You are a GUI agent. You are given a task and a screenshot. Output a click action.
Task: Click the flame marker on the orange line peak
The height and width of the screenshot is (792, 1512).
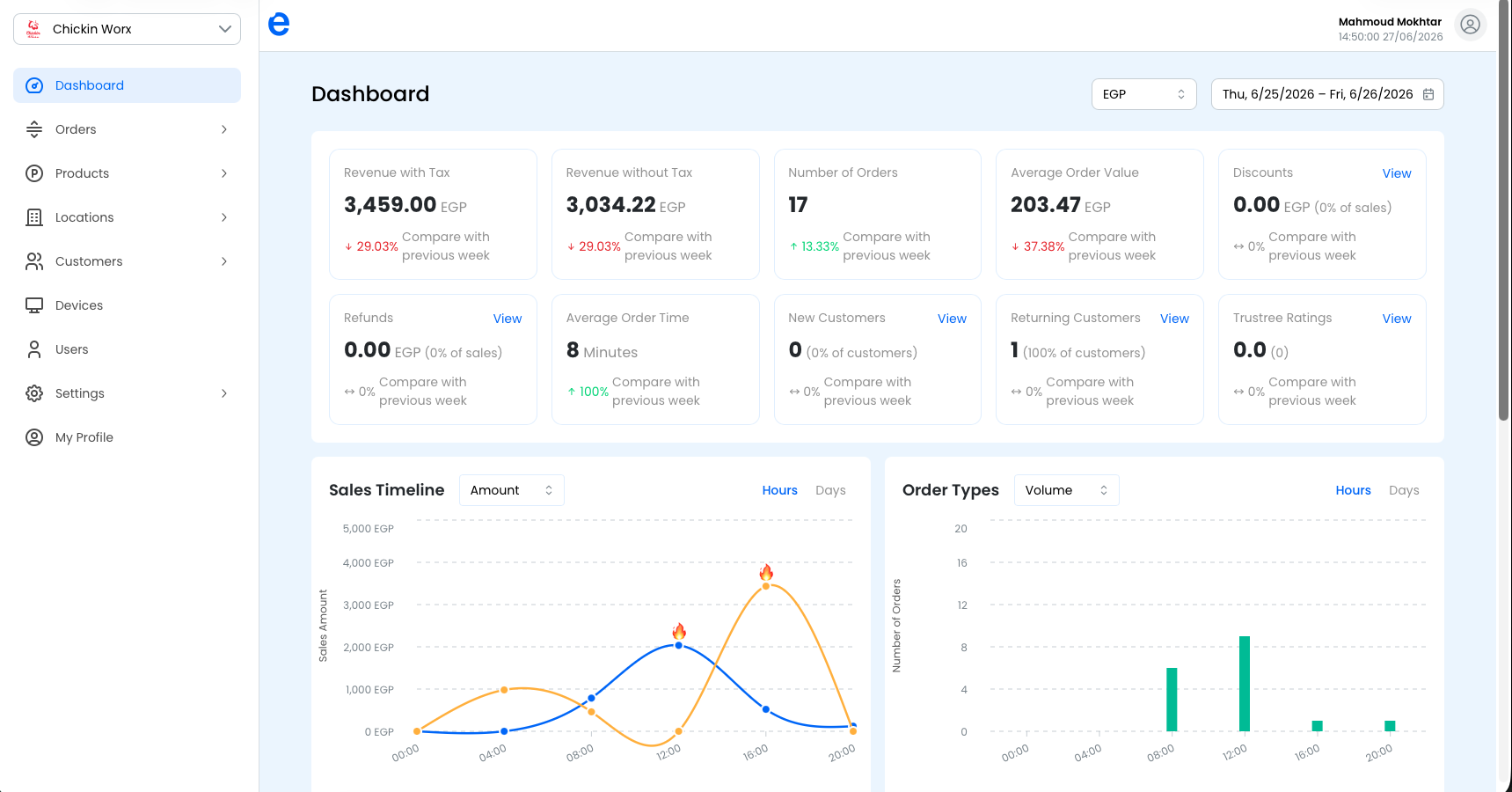click(766, 572)
